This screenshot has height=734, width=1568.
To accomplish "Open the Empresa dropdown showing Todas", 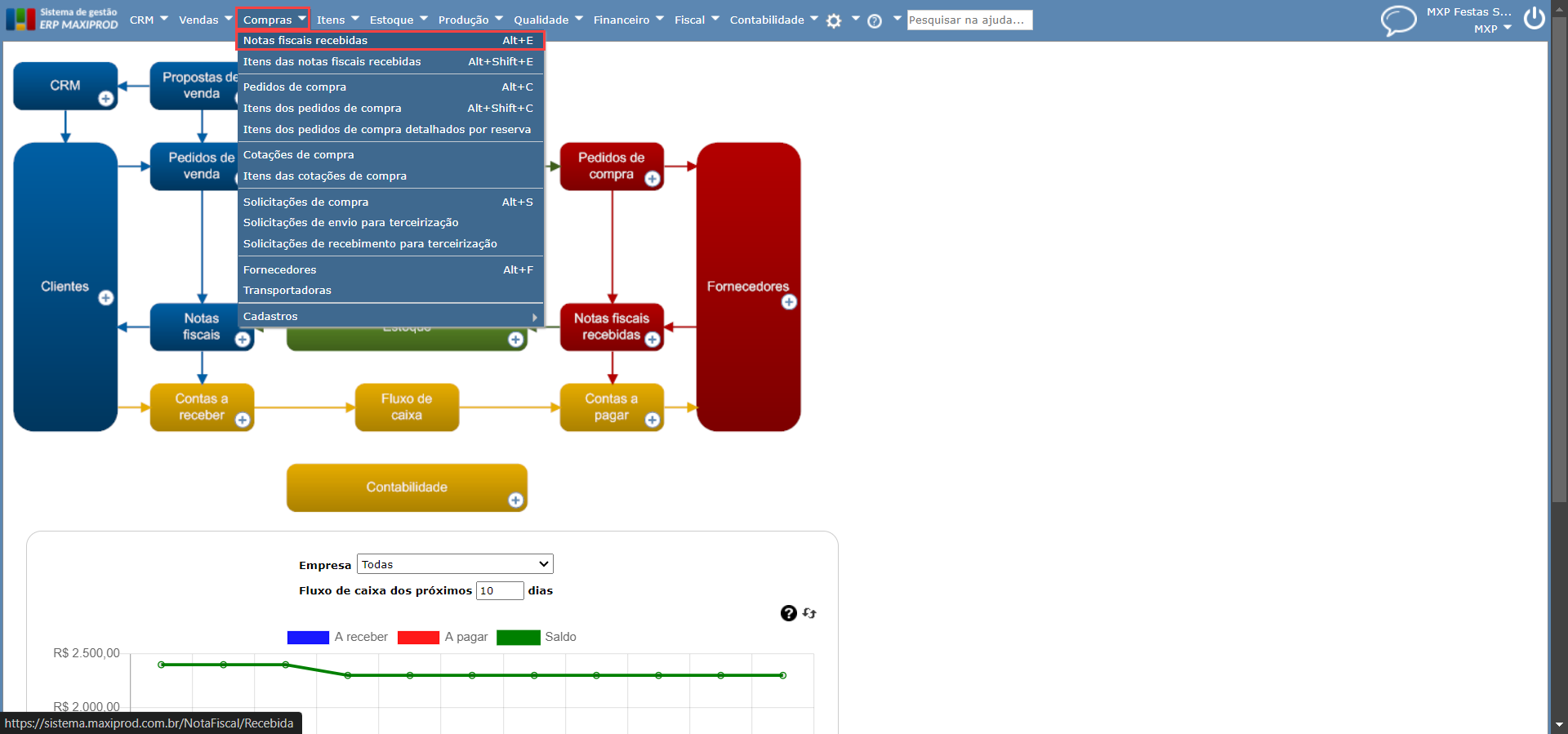I will 455,564.
